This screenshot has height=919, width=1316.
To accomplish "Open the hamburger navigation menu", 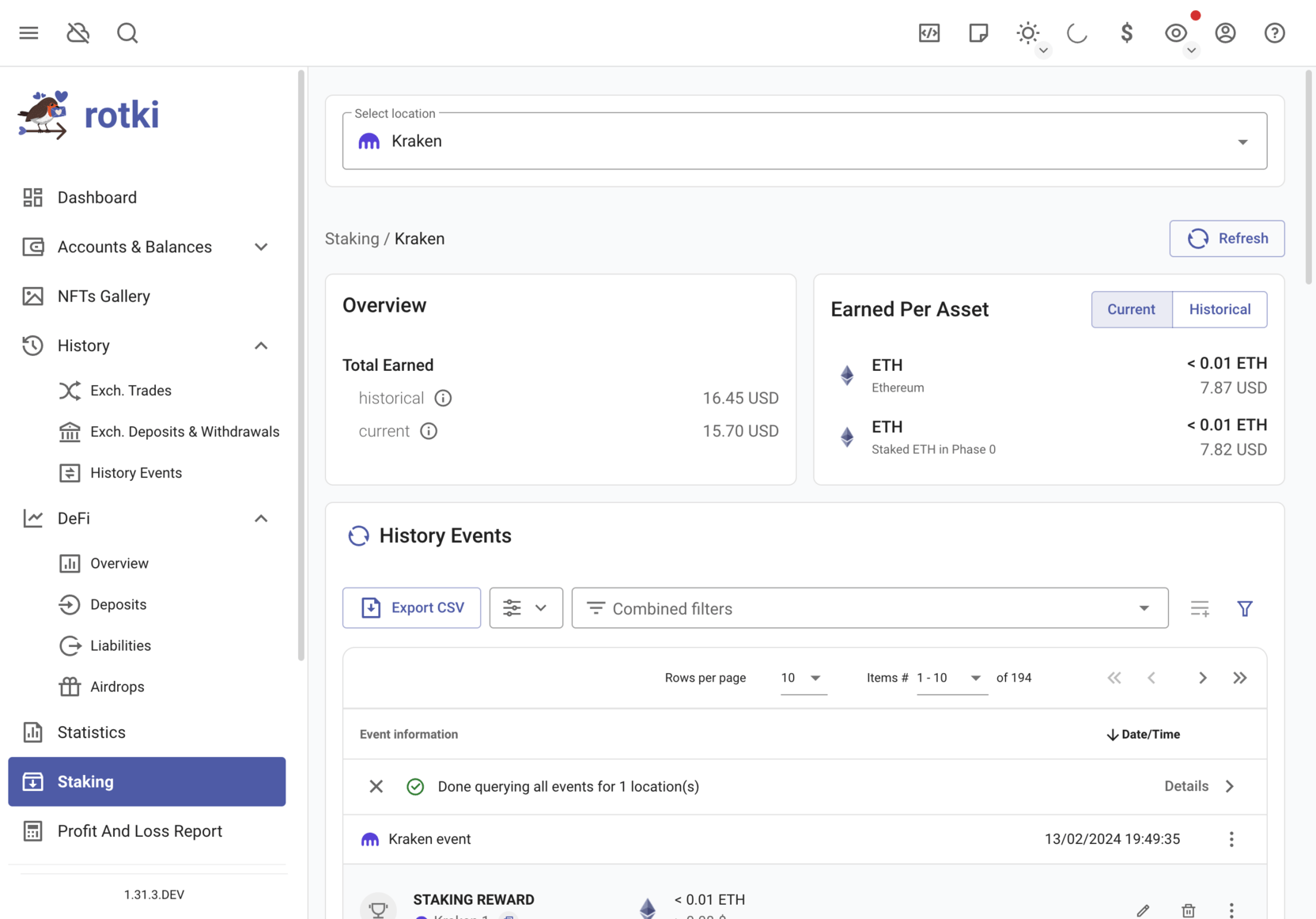I will [x=28, y=32].
